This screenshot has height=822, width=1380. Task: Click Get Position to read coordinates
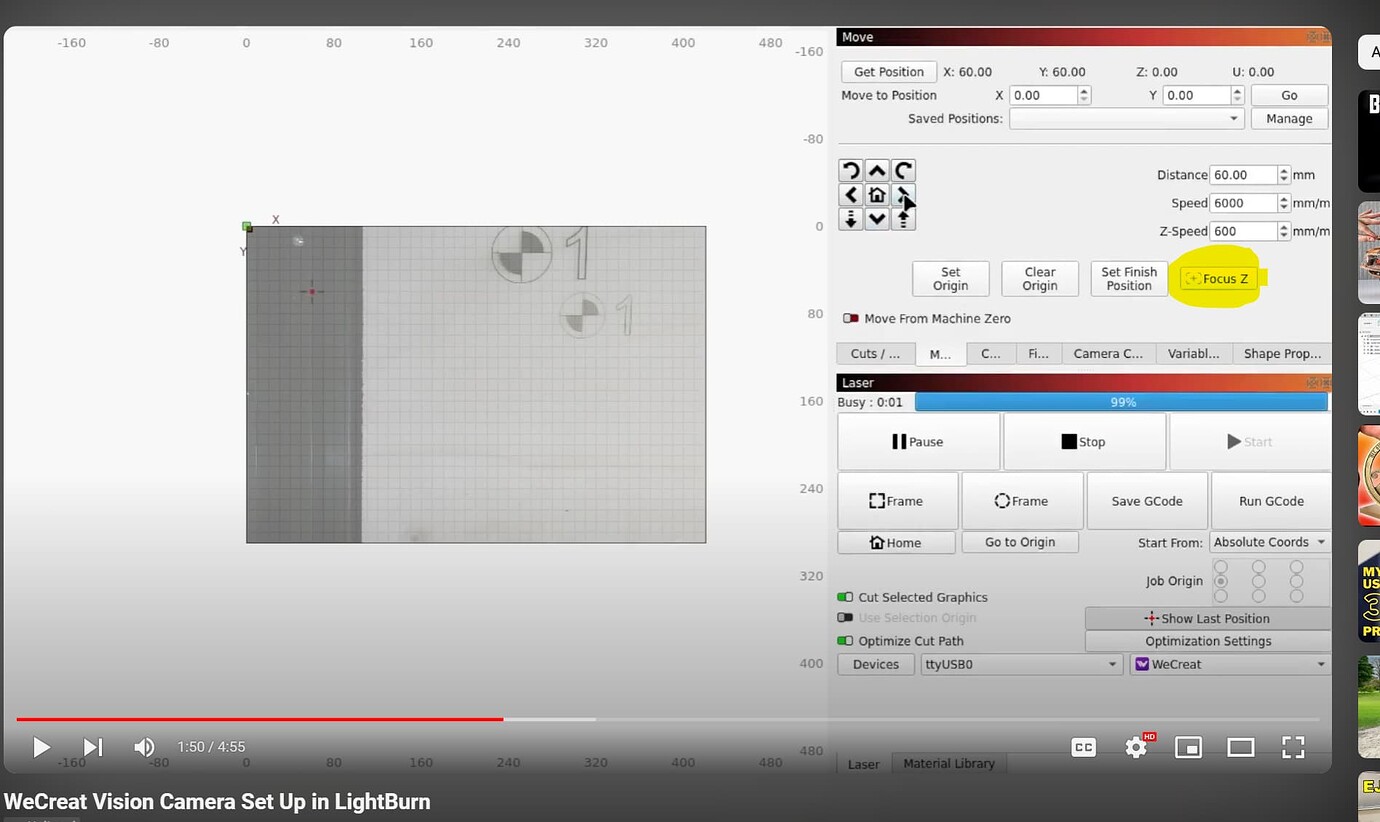pos(887,71)
